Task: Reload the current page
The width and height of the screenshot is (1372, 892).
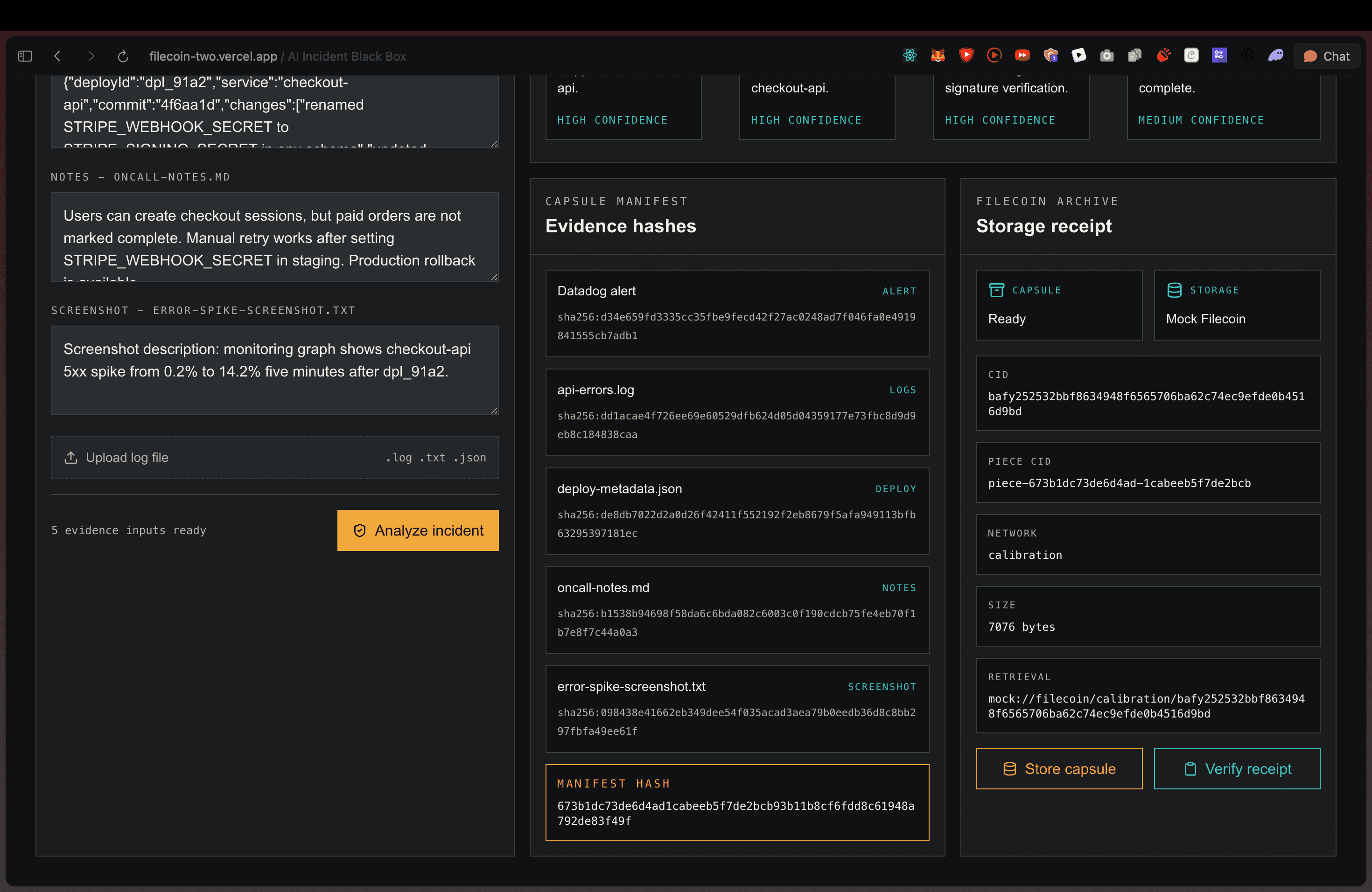Action: pyautogui.click(x=123, y=56)
